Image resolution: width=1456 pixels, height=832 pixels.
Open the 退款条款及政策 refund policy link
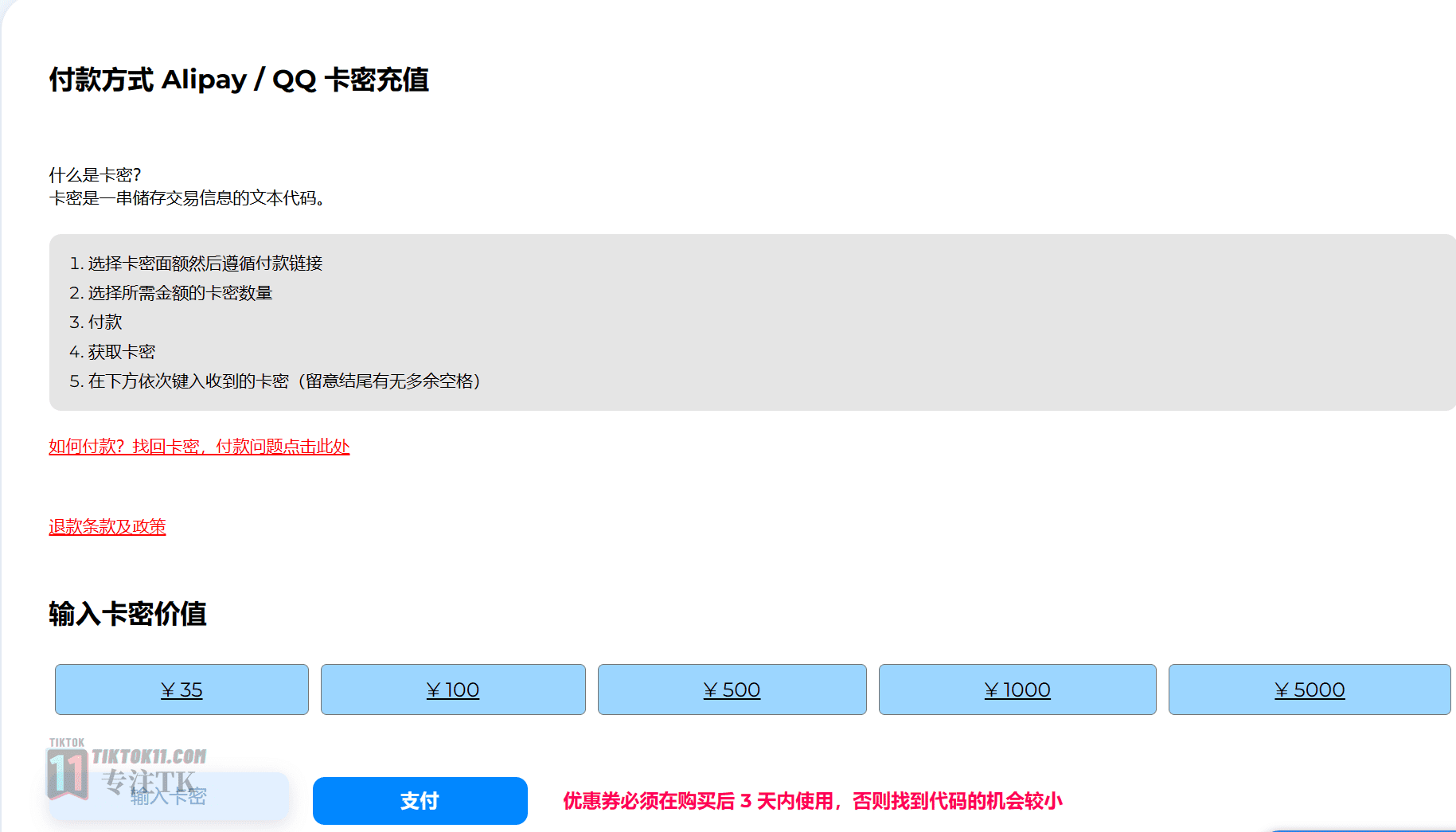click(x=107, y=527)
